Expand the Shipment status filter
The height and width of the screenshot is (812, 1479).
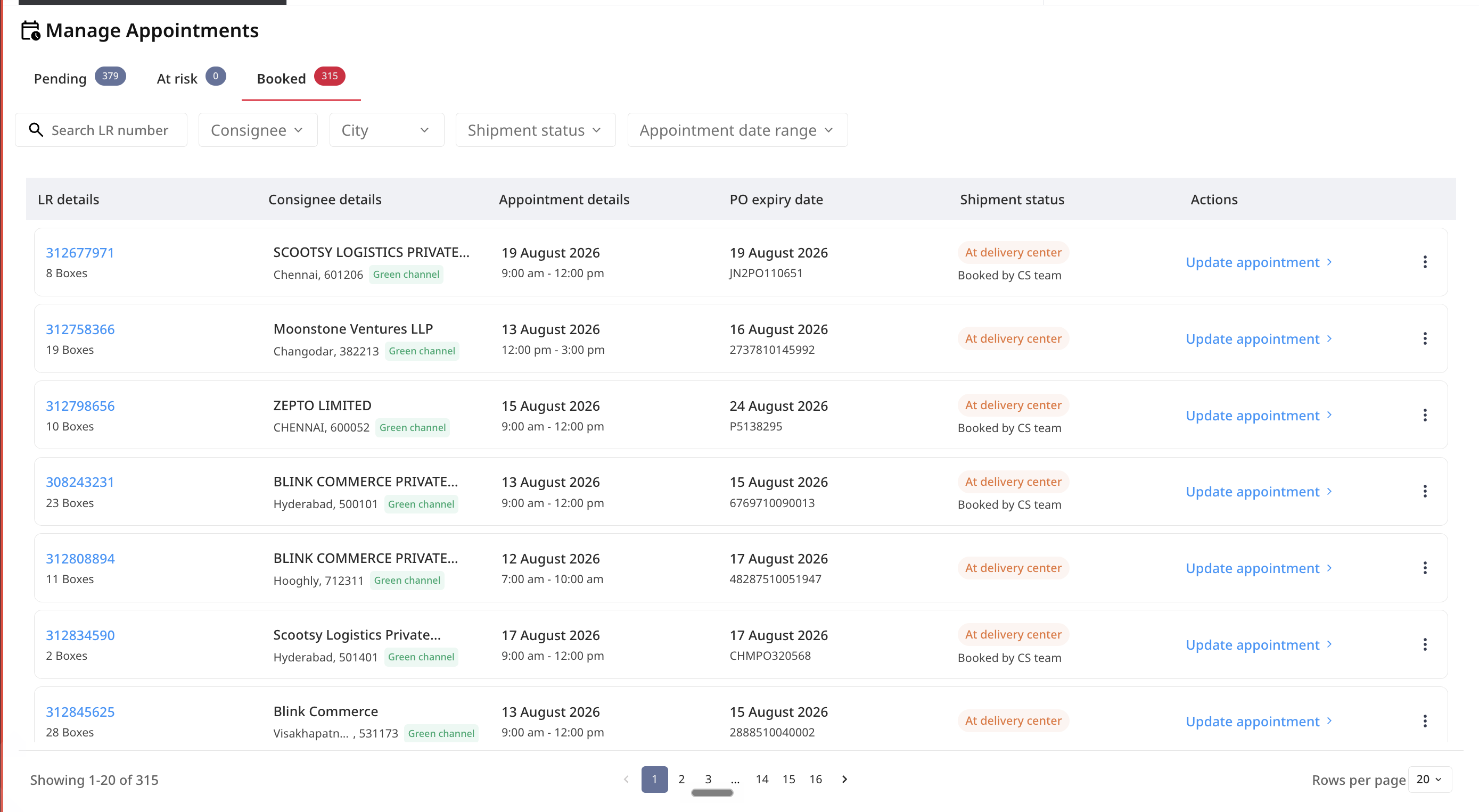(535, 130)
